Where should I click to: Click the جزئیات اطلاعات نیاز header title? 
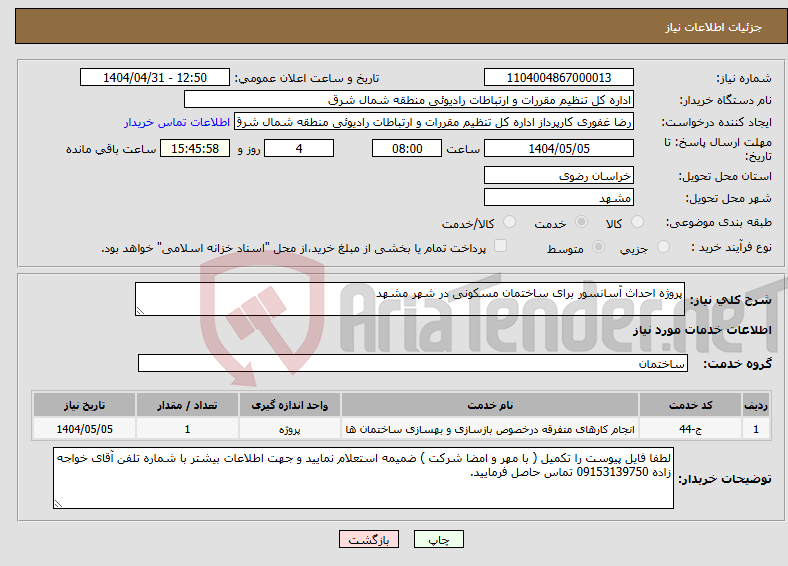tap(713, 27)
